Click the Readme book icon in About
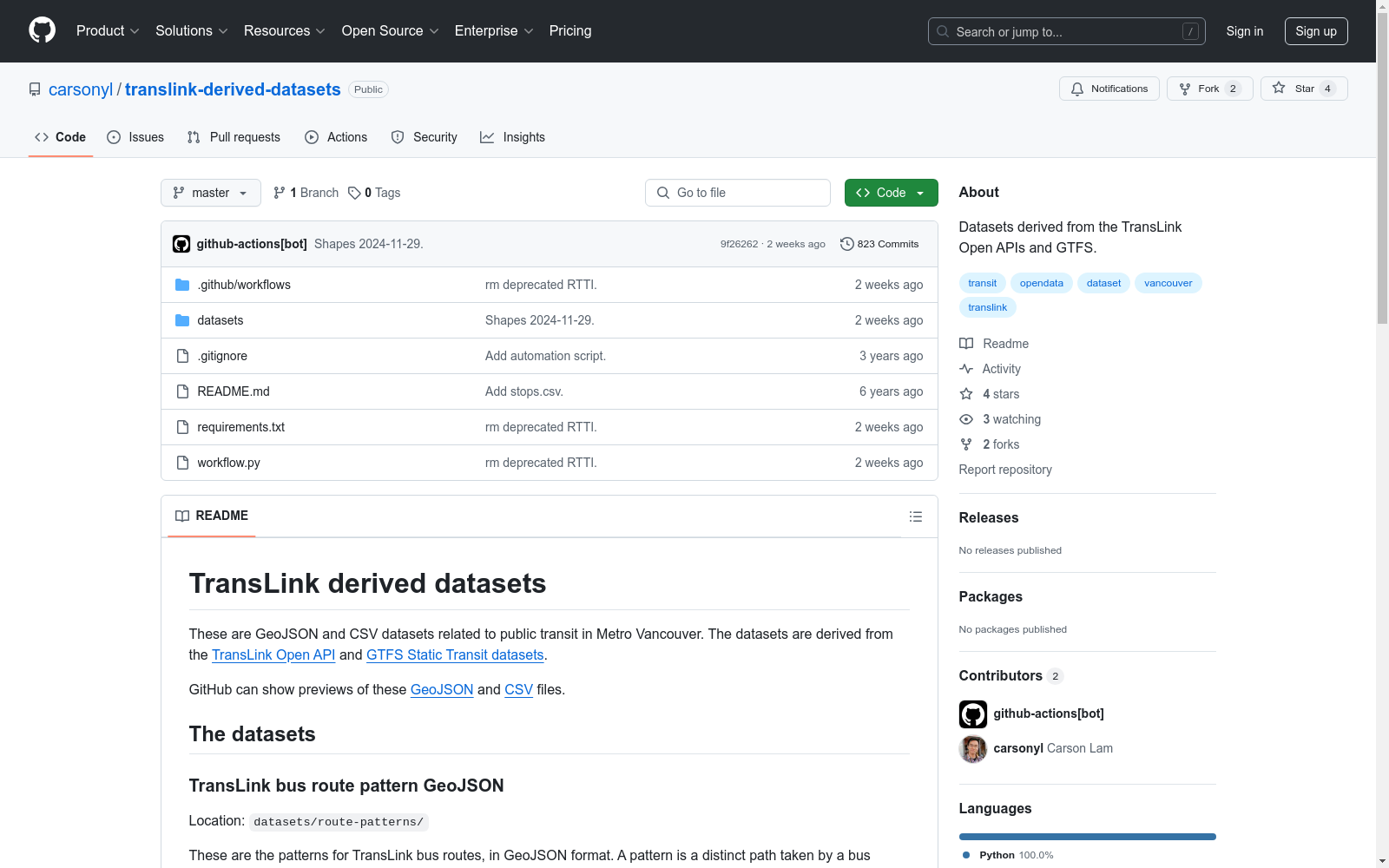This screenshot has height=868, width=1389. [x=966, y=344]
